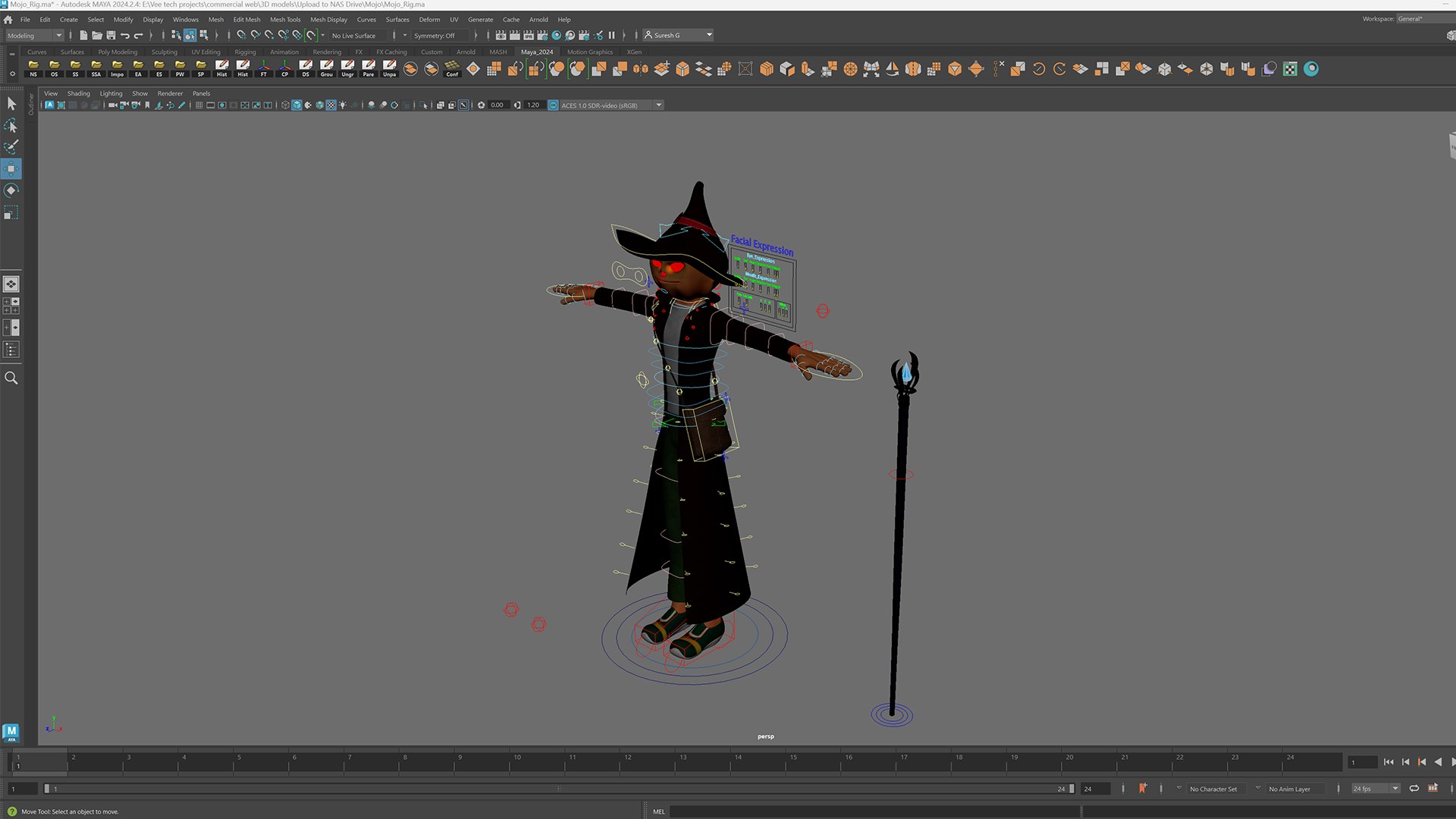This screenshot has height=819, width=1456.
Task: Click the Undo arrow icon
Action: (x=124, y=36)
